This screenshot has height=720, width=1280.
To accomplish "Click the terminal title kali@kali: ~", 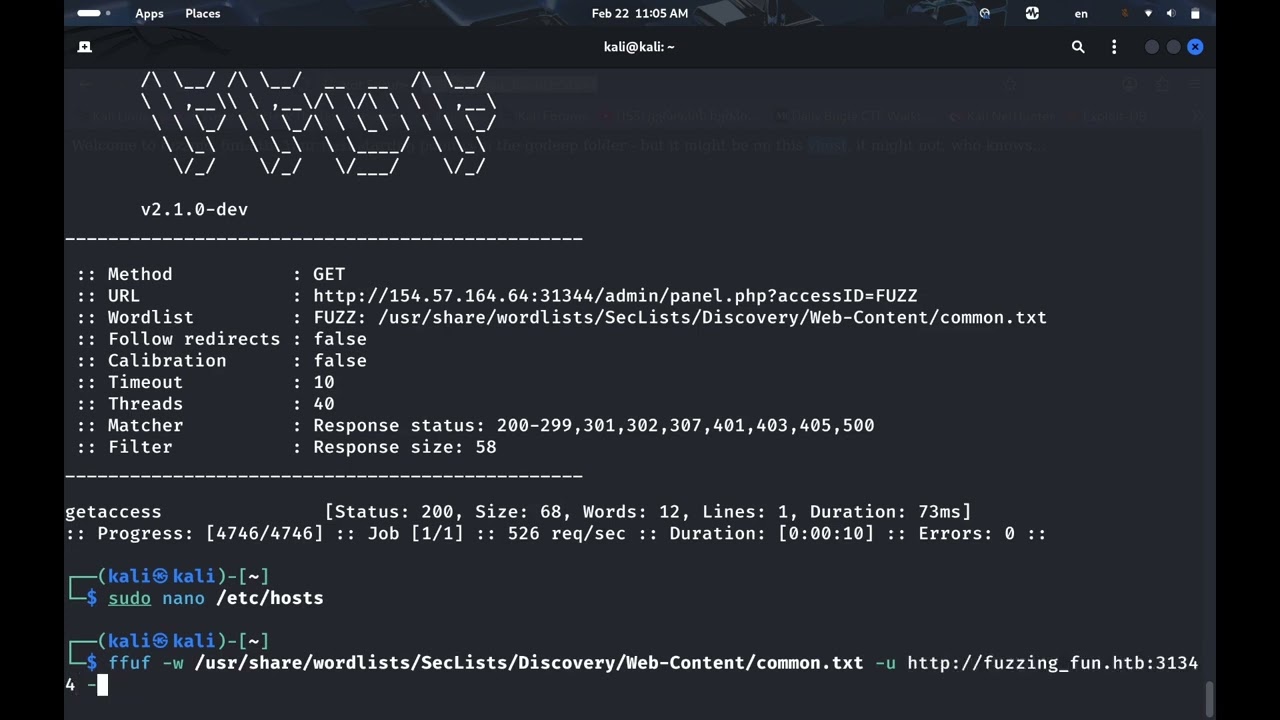I will click(x=639, y=47).
